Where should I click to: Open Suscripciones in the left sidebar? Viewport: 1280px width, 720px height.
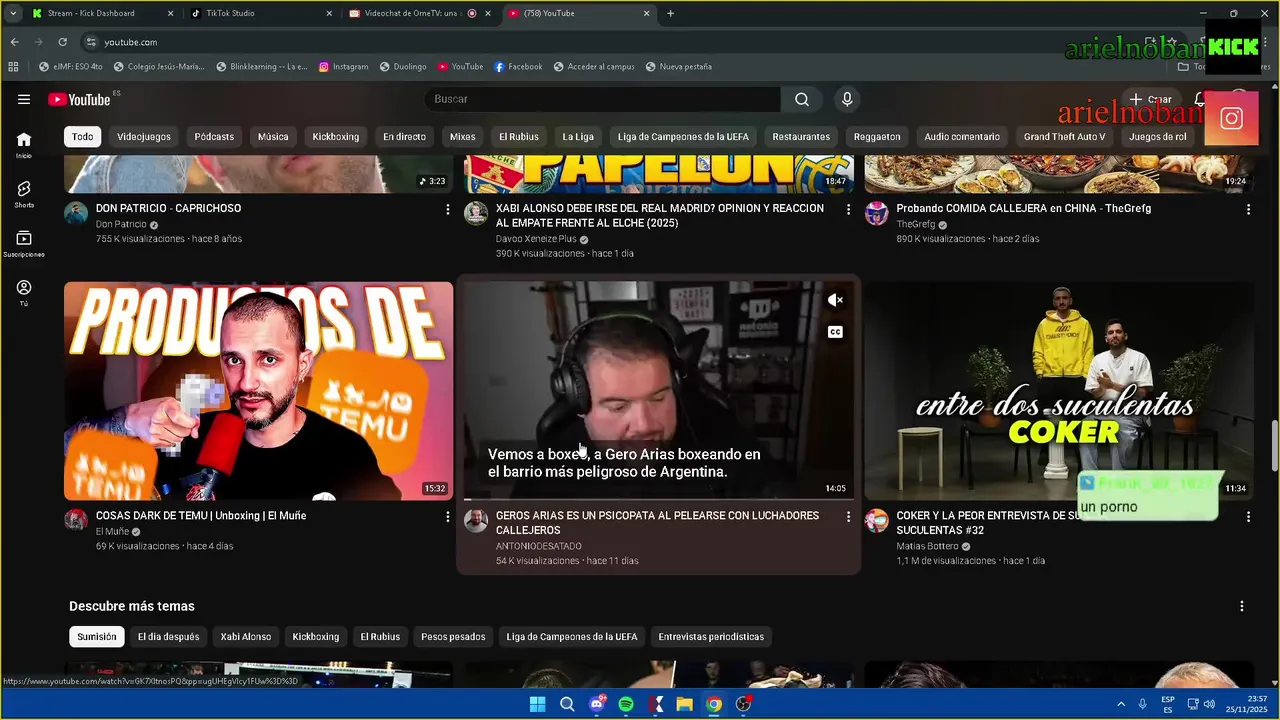[24, 244]
